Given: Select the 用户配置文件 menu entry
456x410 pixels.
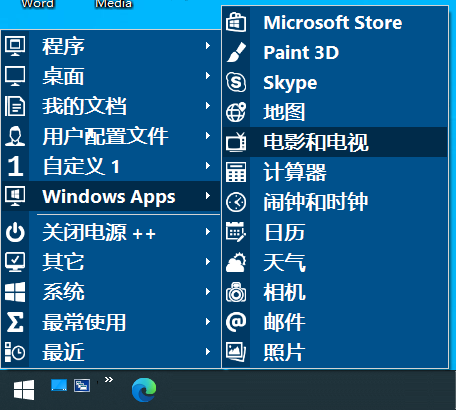Looking at the screenshot, I should point(111,136).
